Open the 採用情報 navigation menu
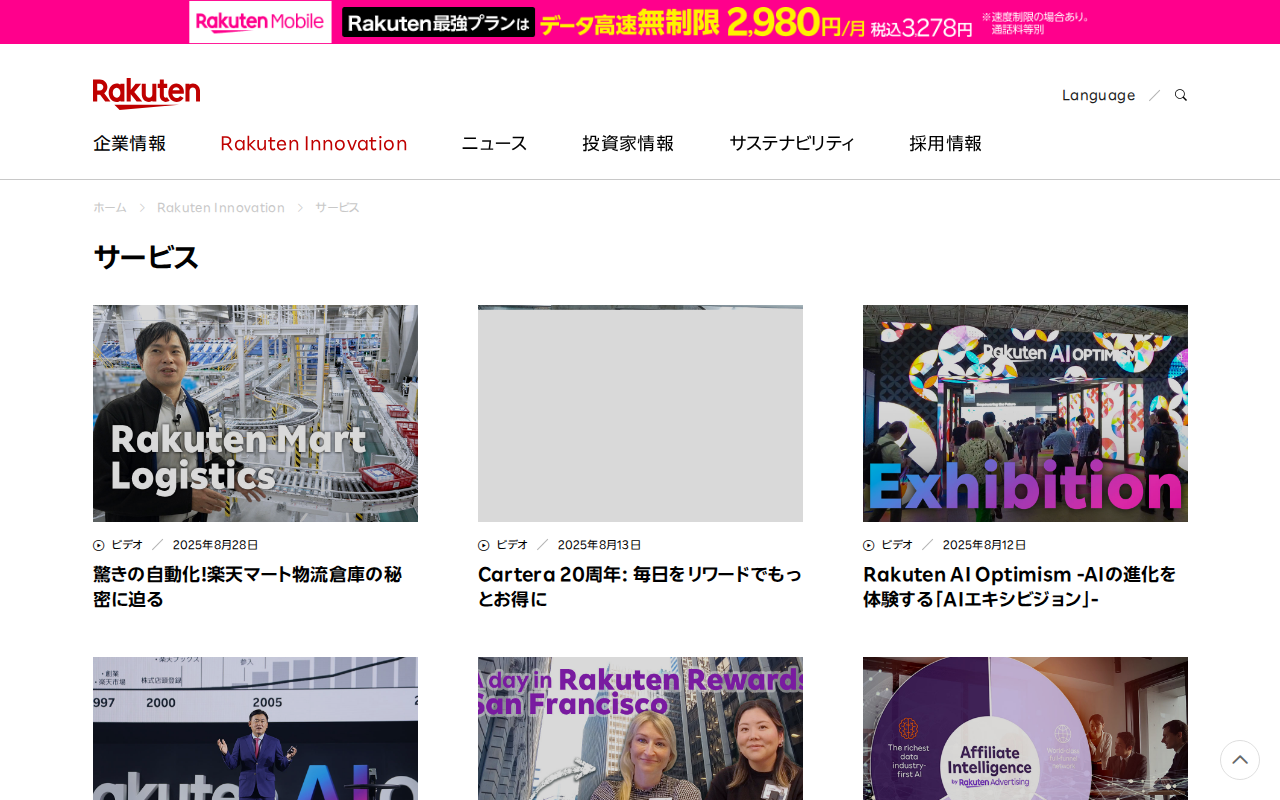1280x800 pixels. [x=945, y=141]
